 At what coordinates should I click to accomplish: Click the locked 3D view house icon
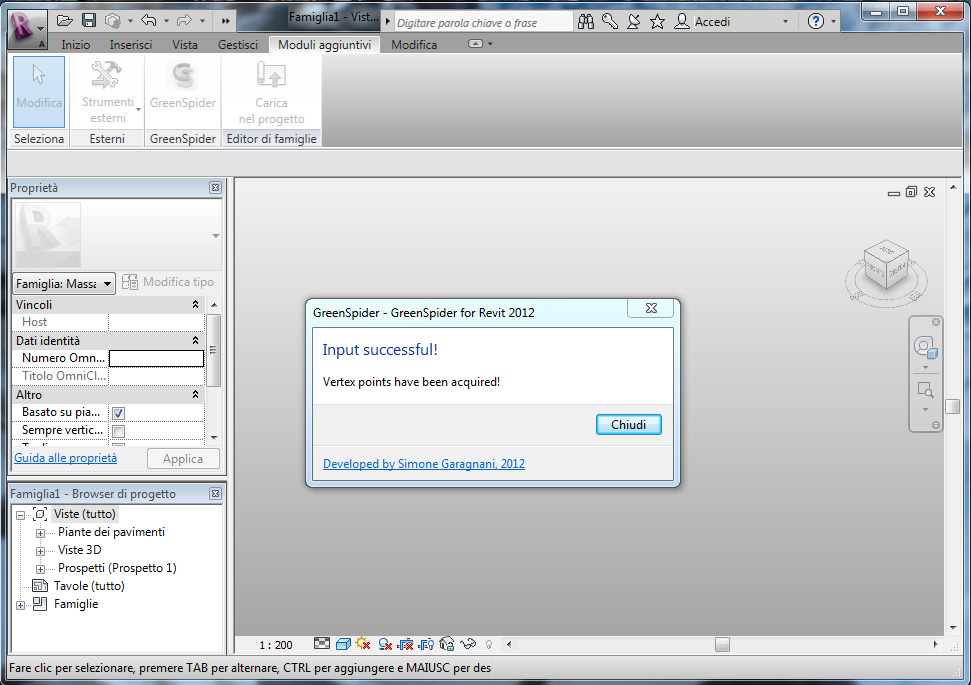pos(446,645)
